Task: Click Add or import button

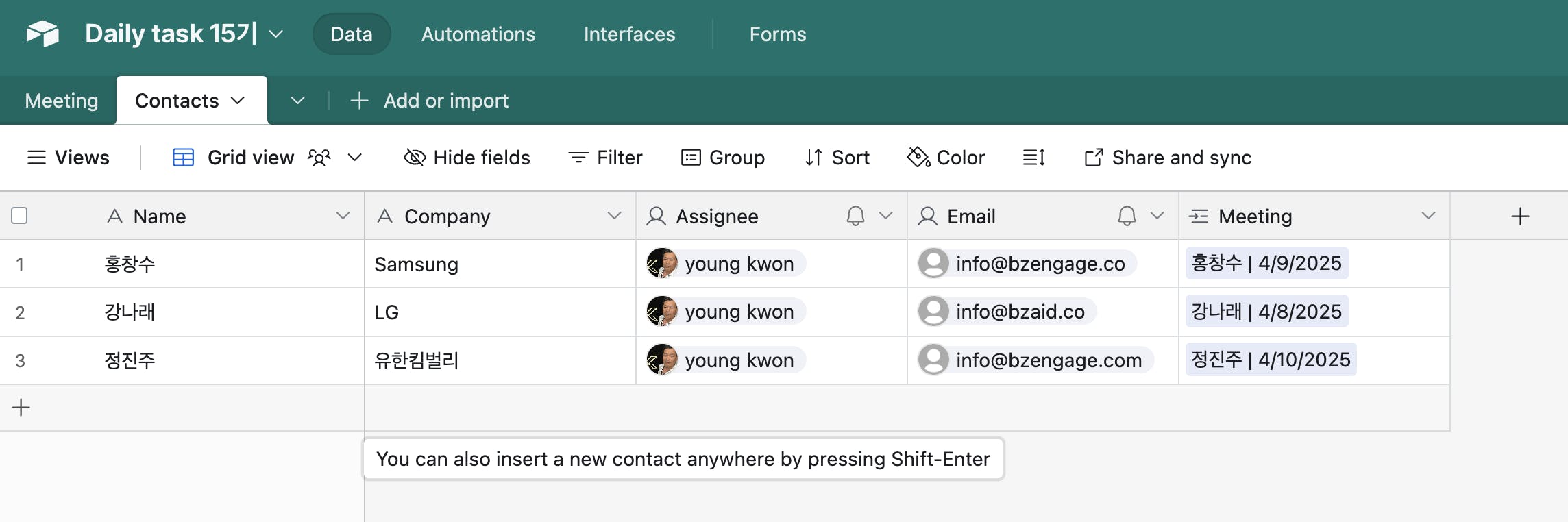Action: [430, 101]
